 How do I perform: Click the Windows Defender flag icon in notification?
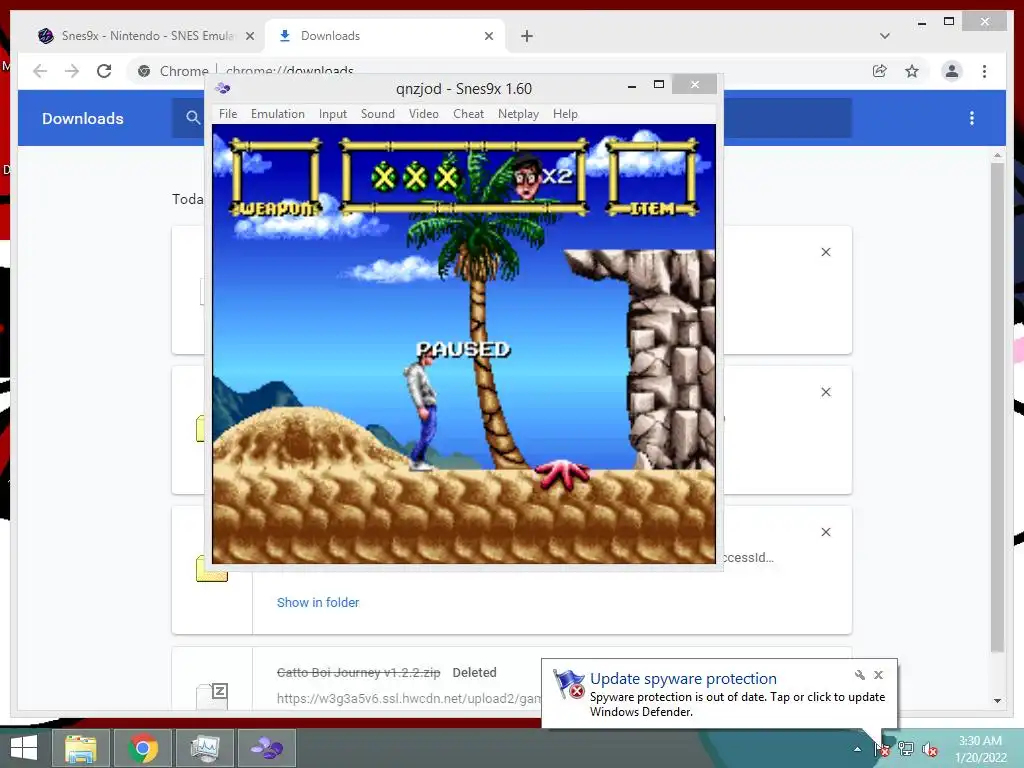[x=568, y=684]
